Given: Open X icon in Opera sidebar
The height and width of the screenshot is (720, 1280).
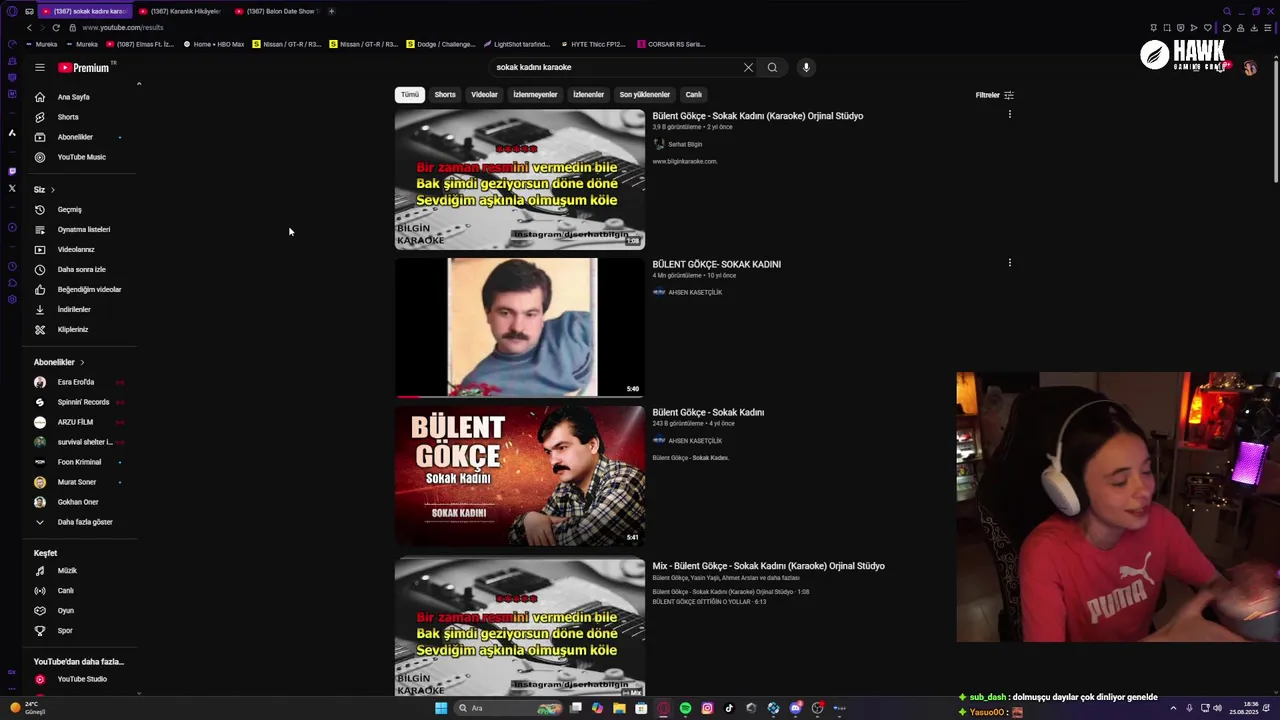Looking at the screenshot, I should 12,188.
